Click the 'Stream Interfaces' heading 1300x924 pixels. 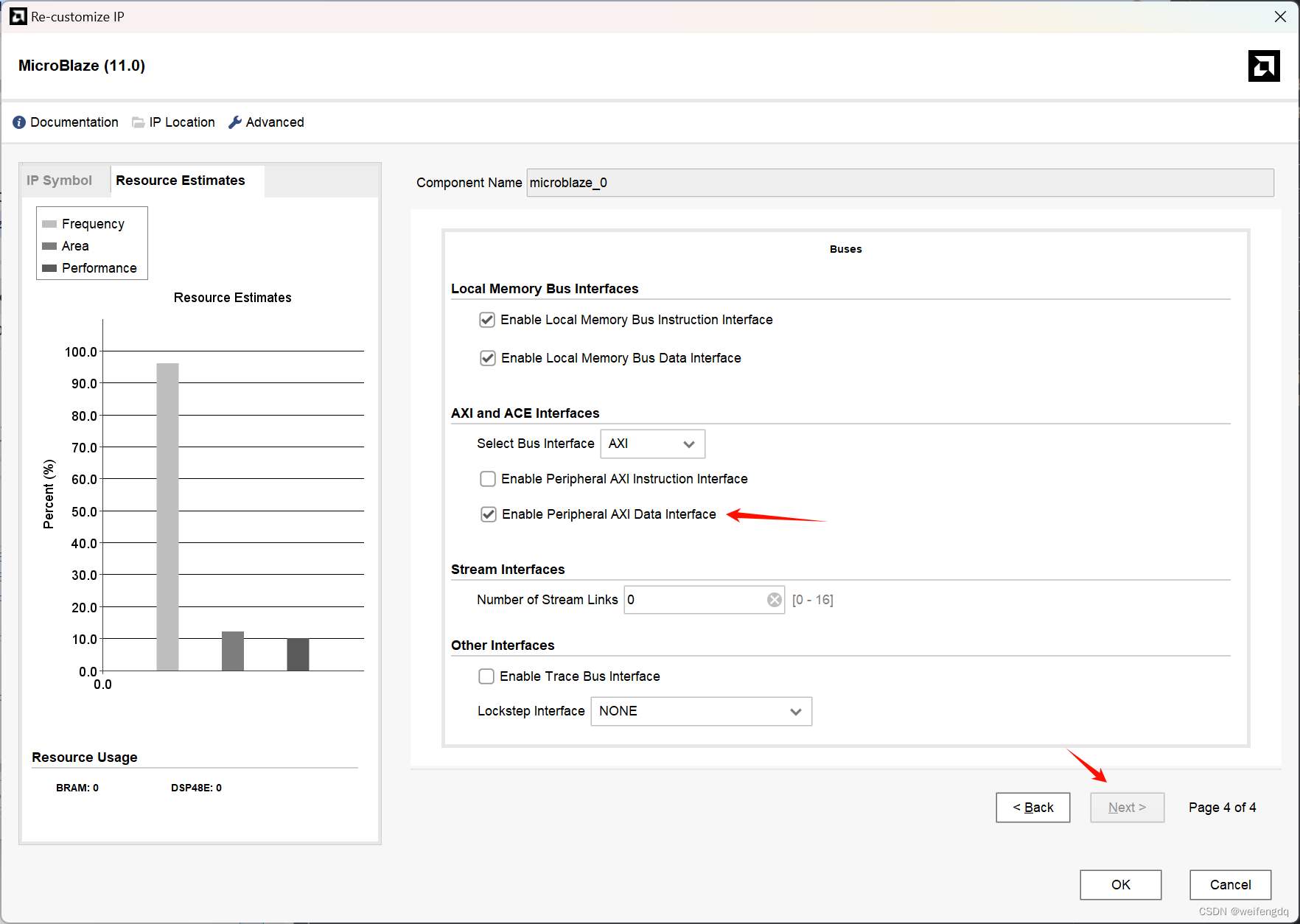508,570
